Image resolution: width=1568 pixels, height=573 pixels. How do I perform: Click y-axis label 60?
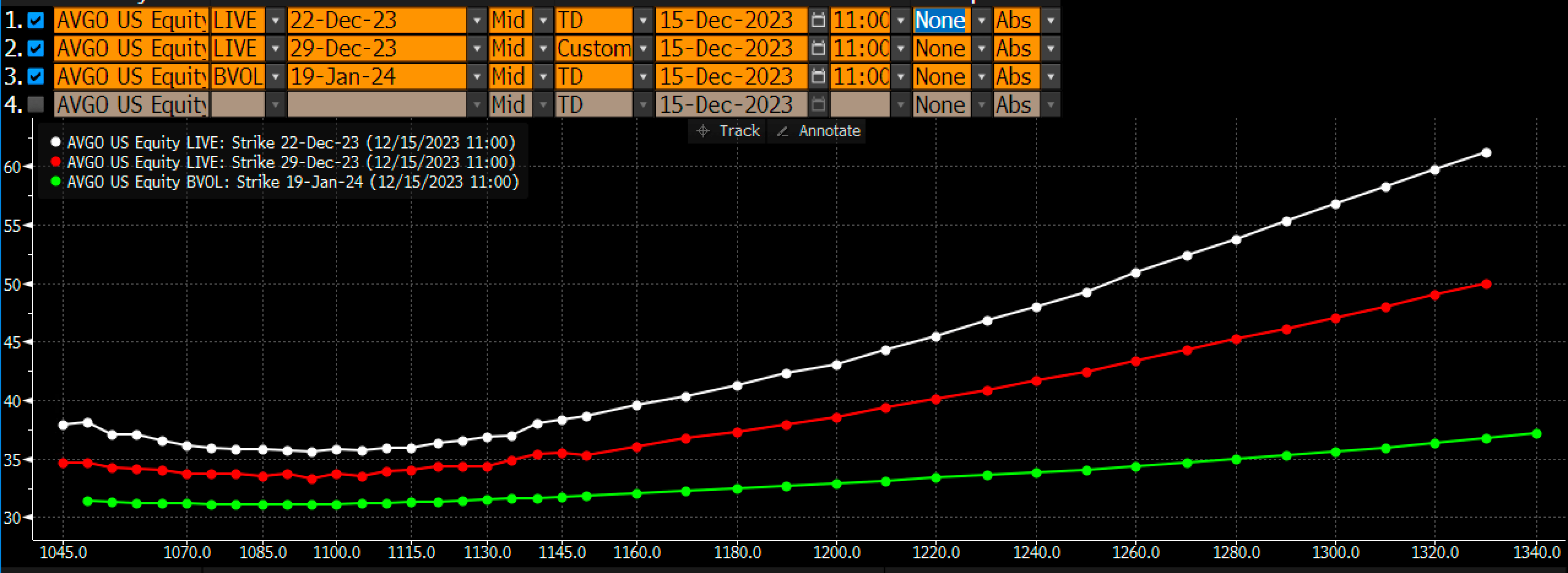(x=12, y=167)
